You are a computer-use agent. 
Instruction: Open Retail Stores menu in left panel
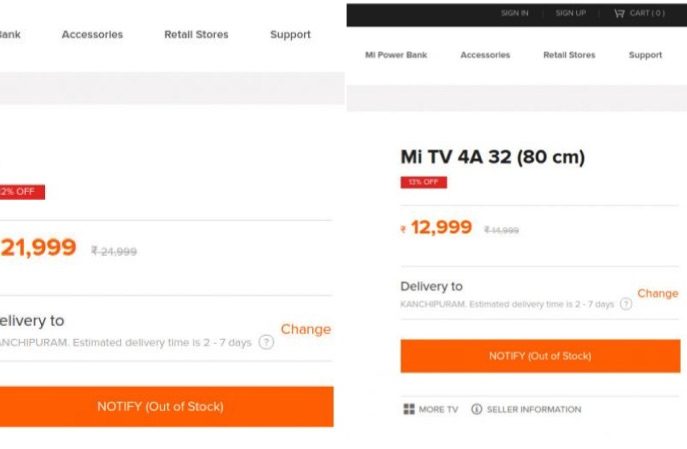[x=196, y=34]
